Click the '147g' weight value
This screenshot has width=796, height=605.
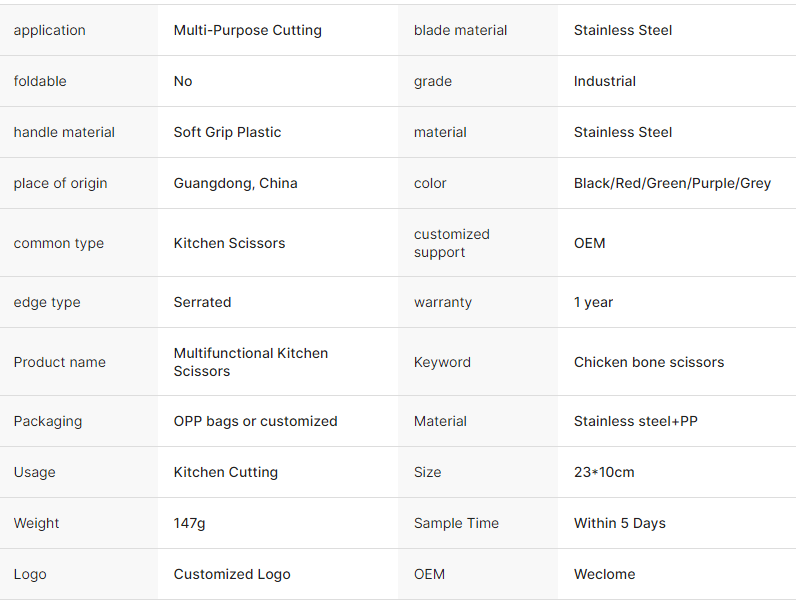coord(189,523)
